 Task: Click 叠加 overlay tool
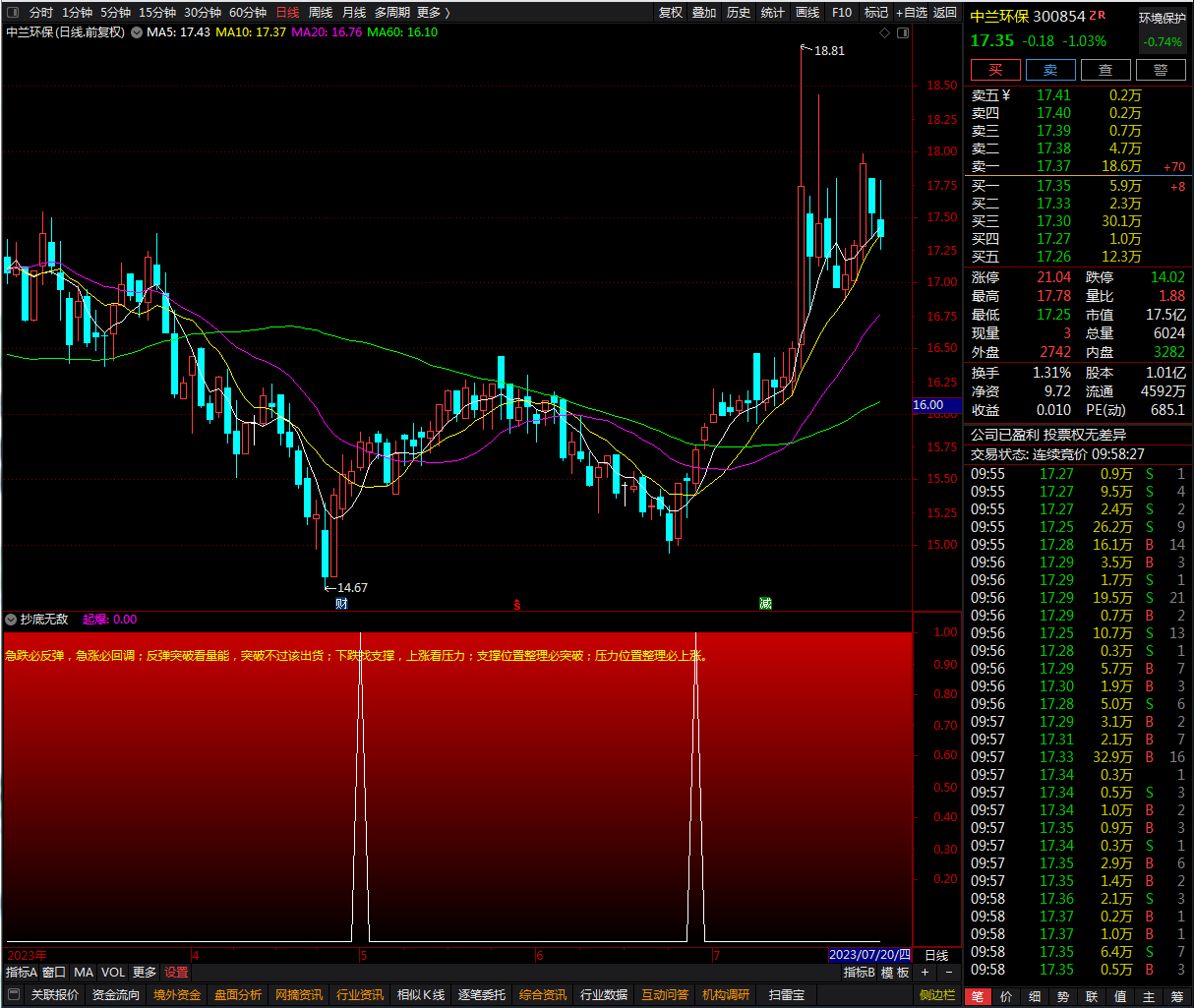704,12
